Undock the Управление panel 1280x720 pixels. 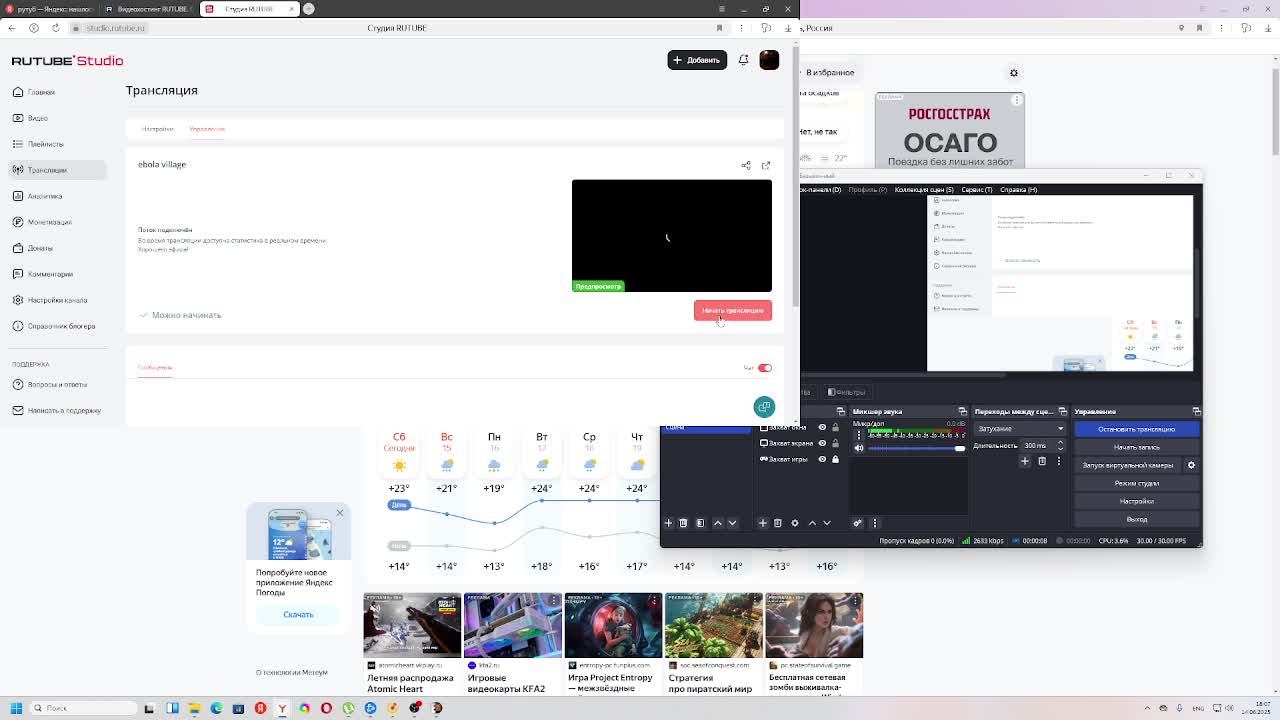click(1196, 411)
